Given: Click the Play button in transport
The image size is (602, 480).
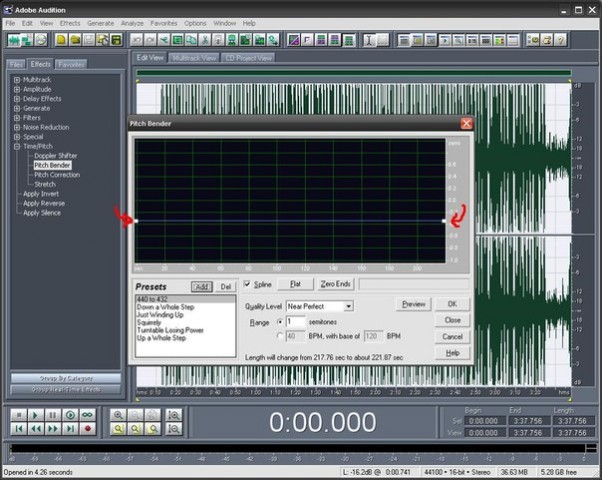Looking at the screenshot, I should (x=33, y=414).
